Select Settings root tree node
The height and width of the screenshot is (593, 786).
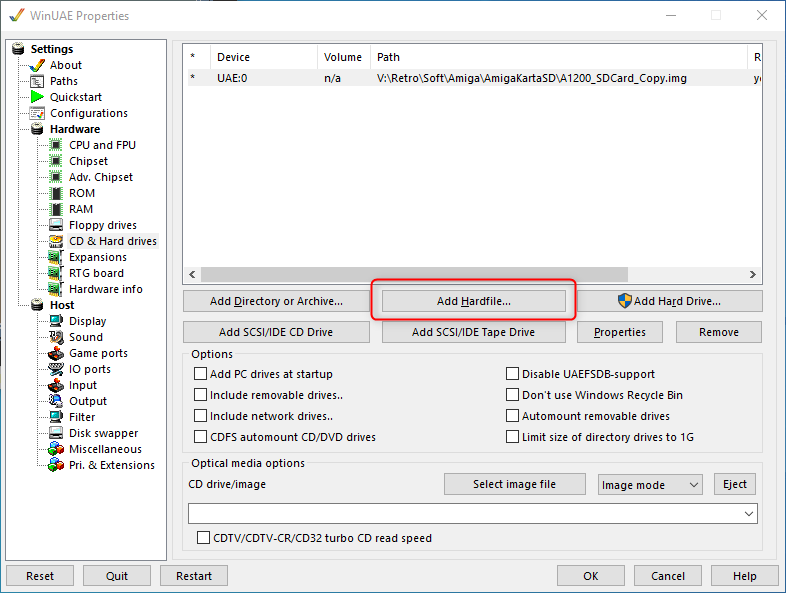(x=52, y=49)
